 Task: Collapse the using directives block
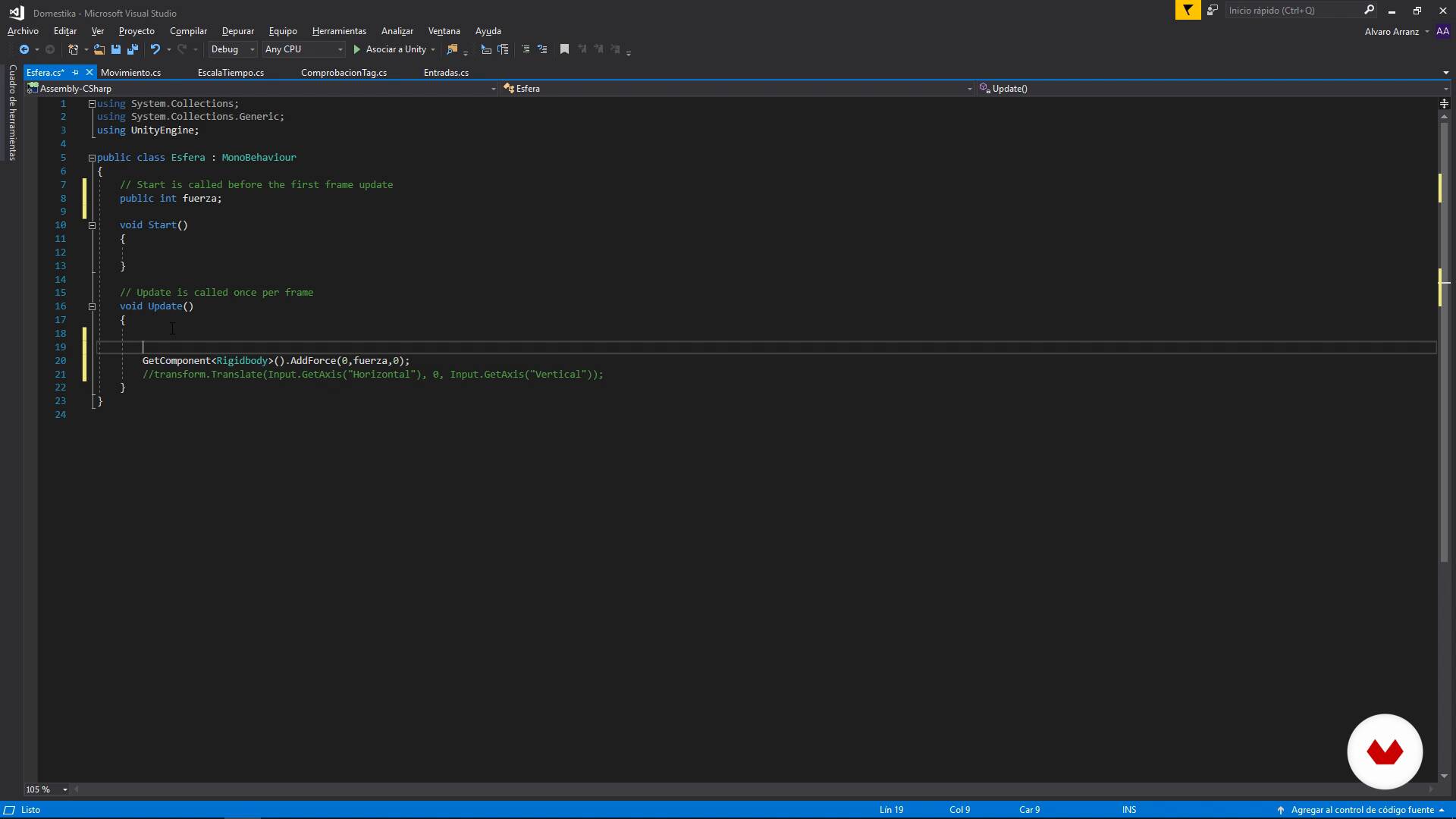92,104
